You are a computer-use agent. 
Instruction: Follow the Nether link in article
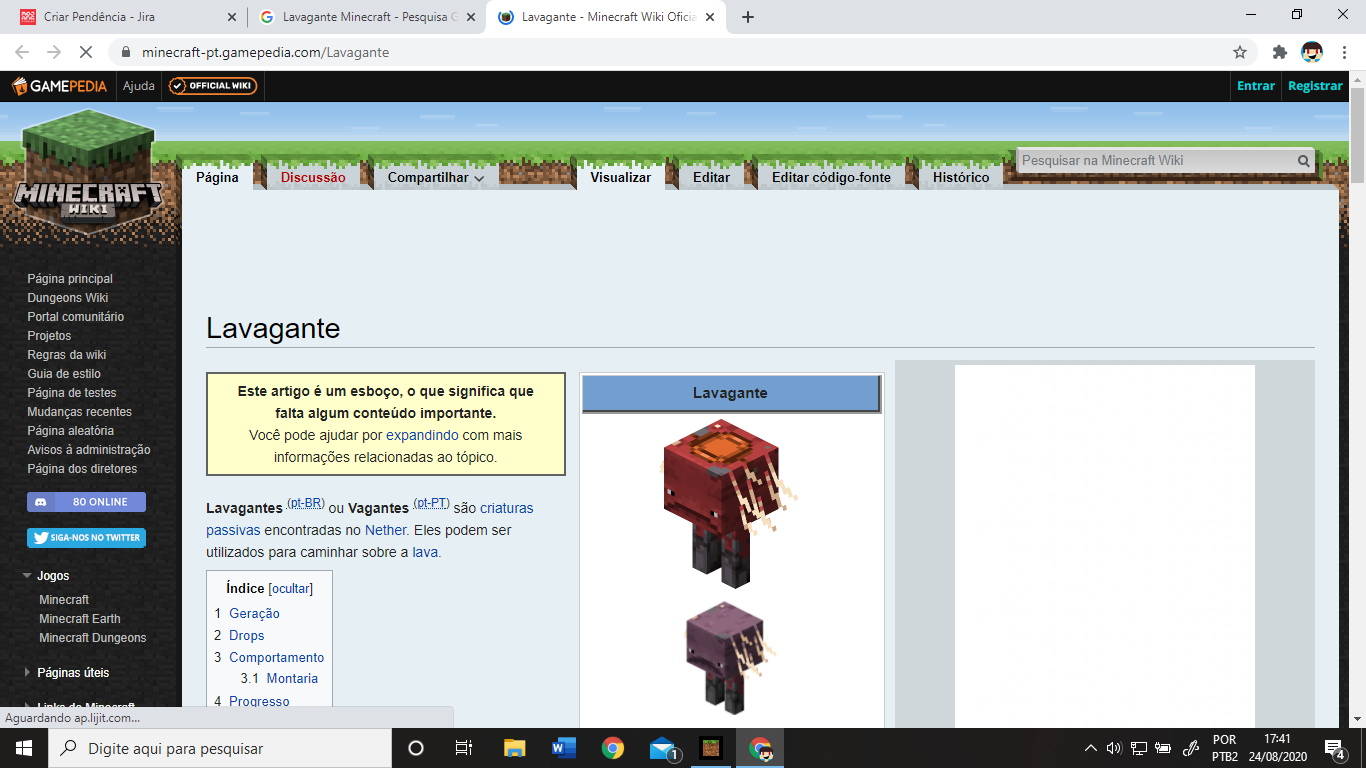click(386, 530)
